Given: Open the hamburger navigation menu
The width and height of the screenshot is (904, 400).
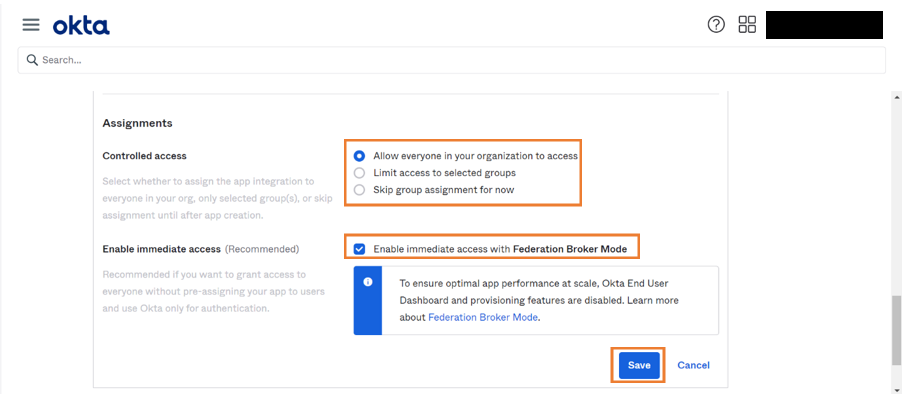Looking at the screenshot, I should pos(31,25).
